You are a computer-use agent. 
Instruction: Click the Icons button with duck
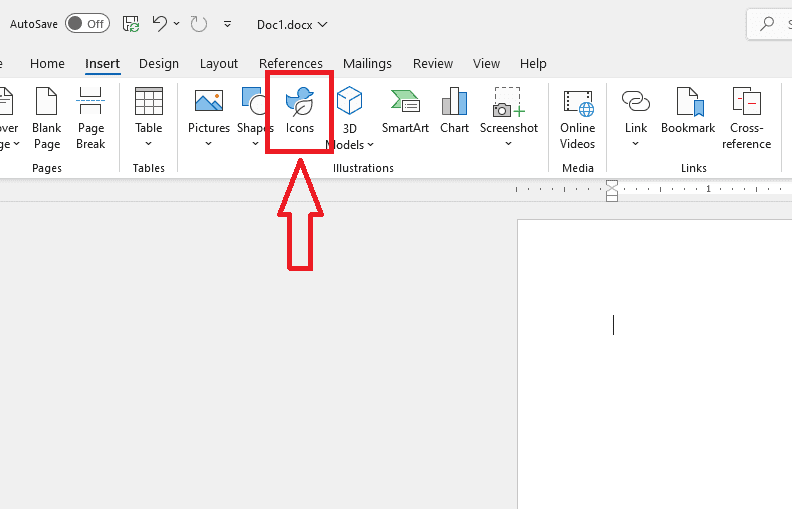pyautogui.click(x=300, y=111)
